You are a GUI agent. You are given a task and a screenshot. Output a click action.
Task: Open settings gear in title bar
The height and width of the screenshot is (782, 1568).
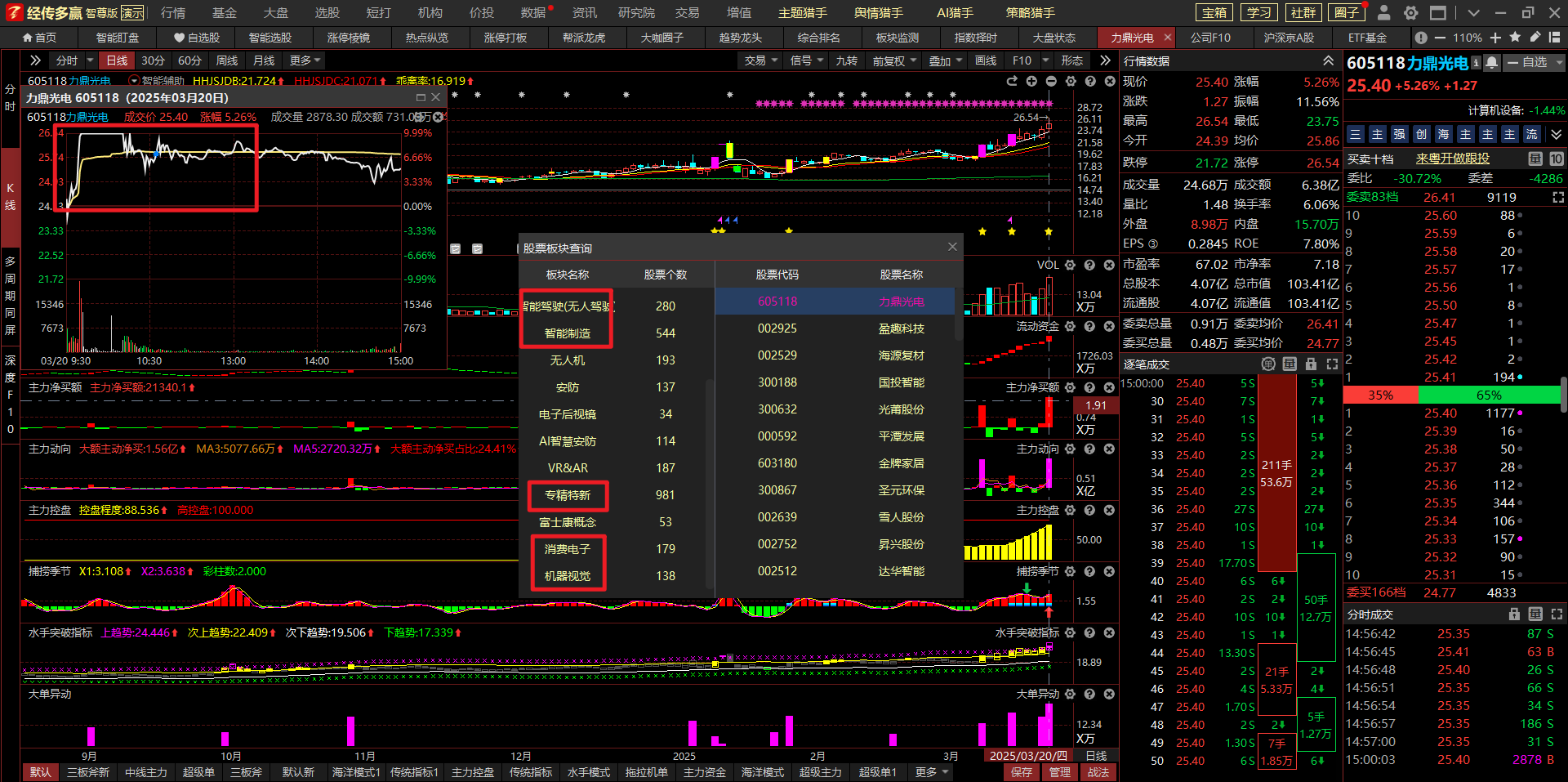[1410, 13]
